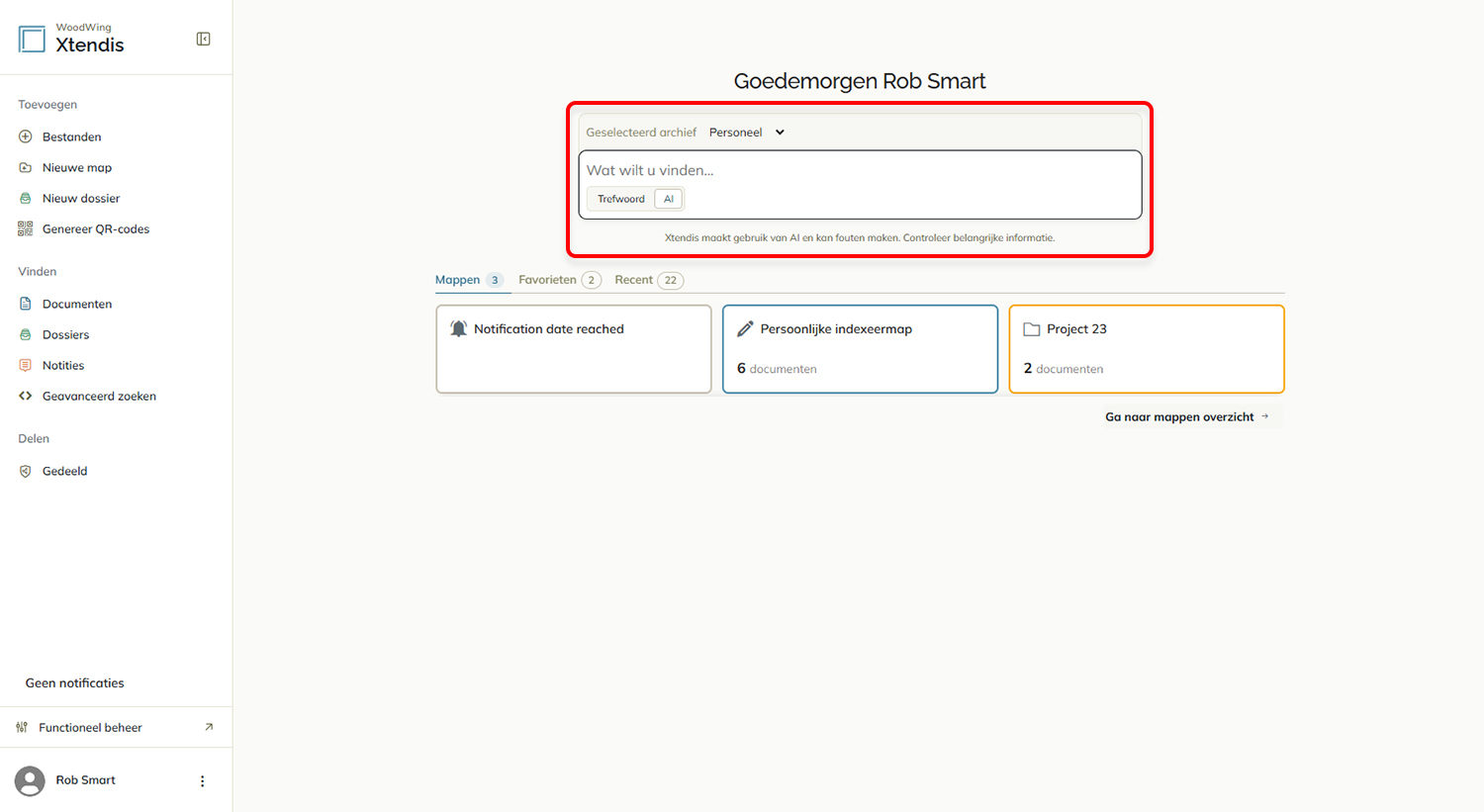Open the Persoonlijke indexeermap card

point(860,349)
